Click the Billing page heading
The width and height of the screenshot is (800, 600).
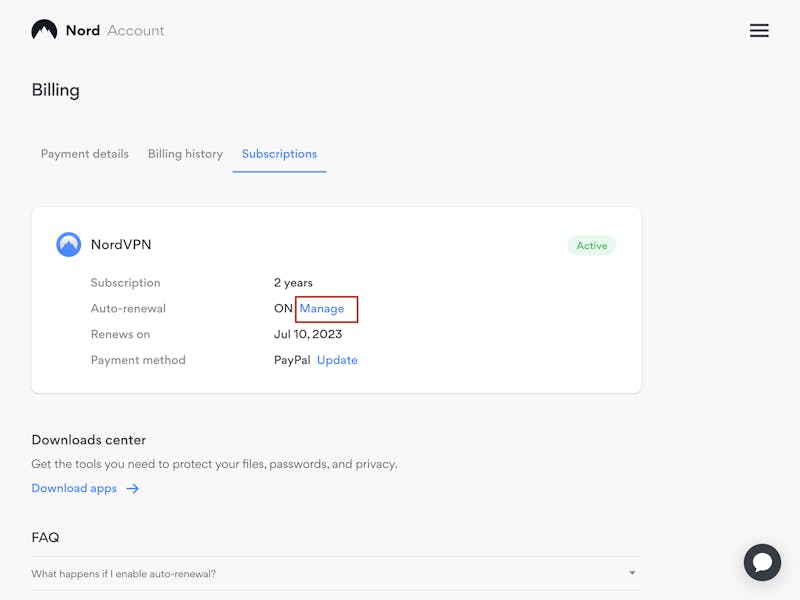(56, 90)
